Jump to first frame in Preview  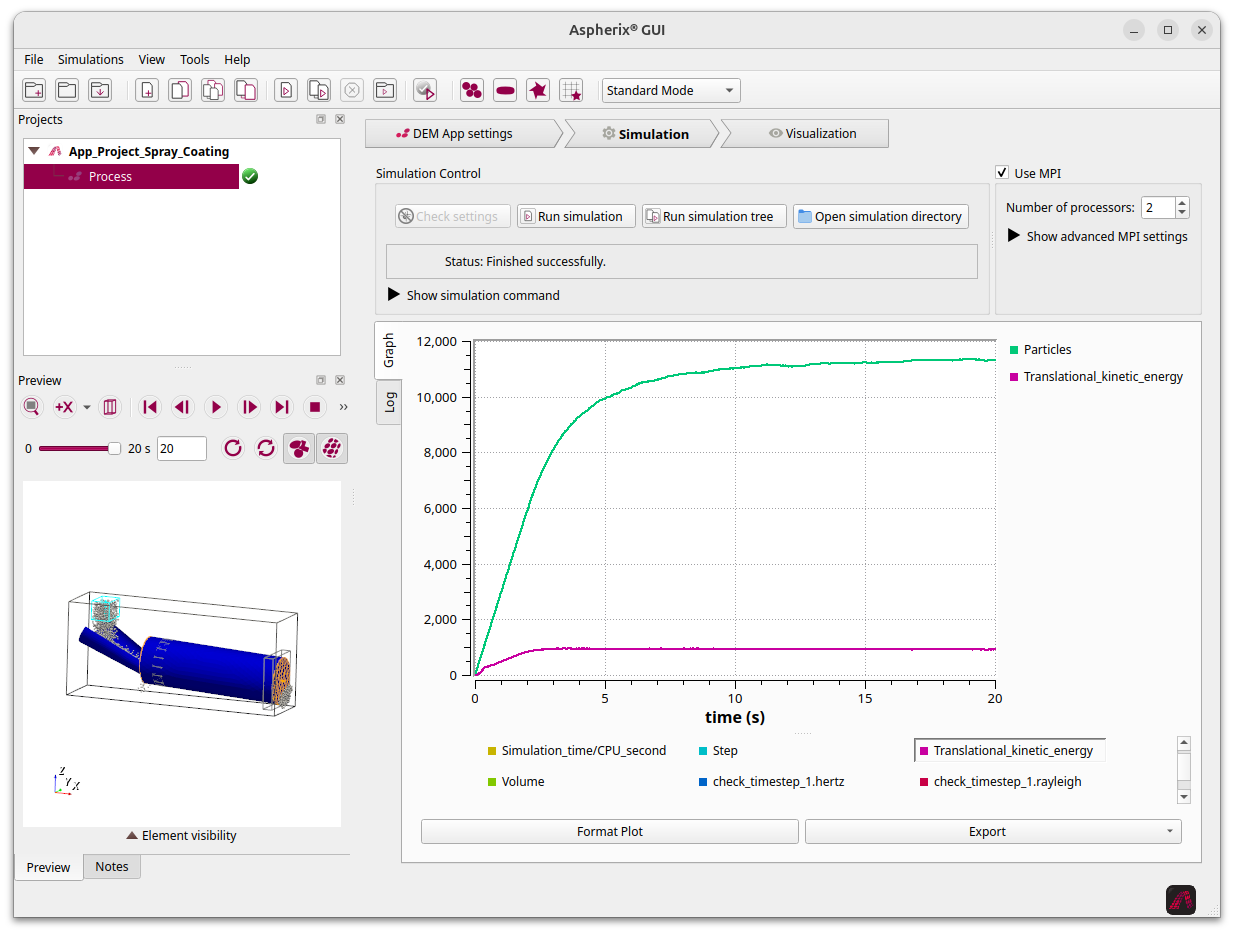150,407
